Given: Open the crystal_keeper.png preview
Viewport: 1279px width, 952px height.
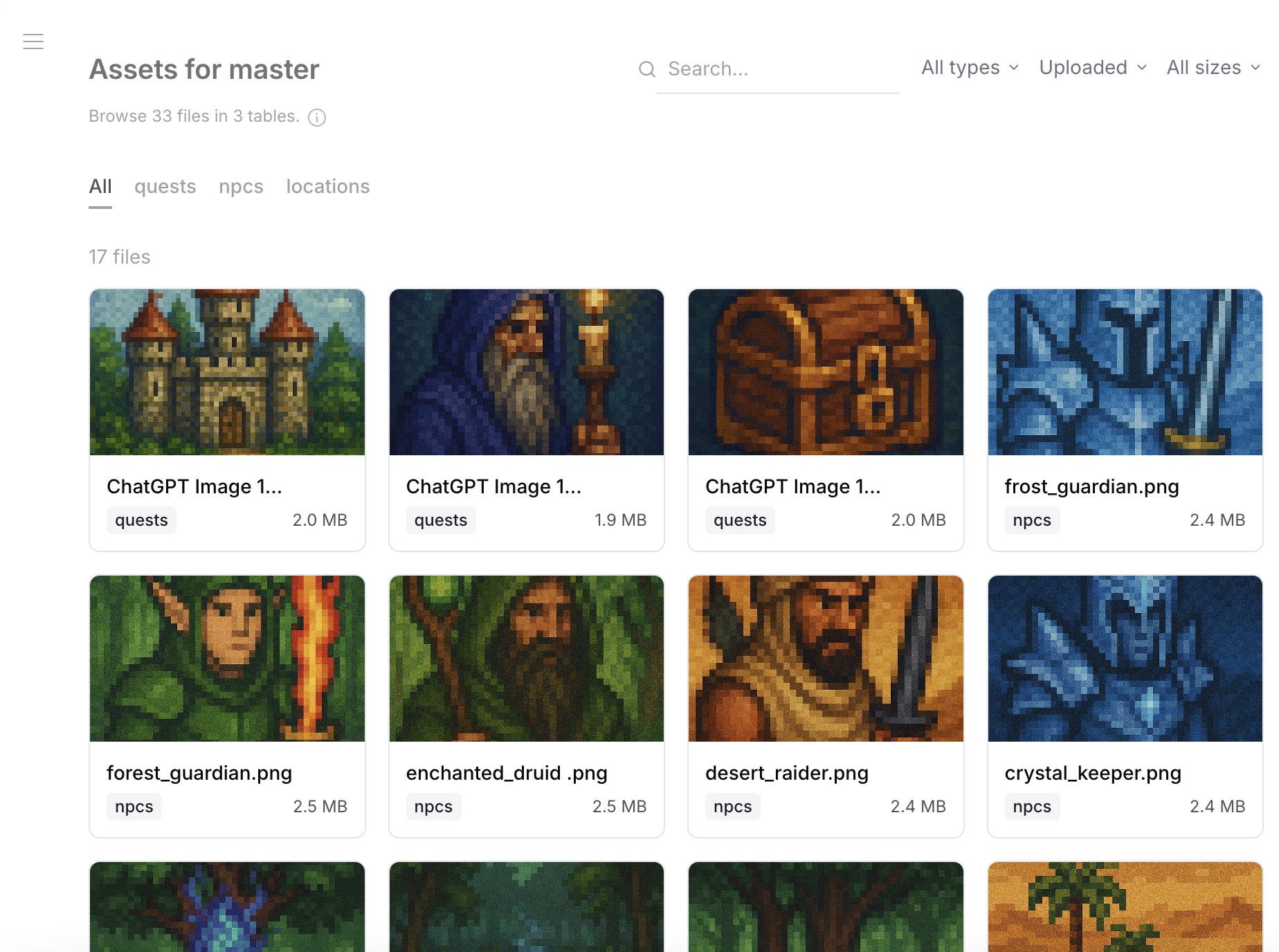Looking at the screenshot, I should pos(1124,659).
